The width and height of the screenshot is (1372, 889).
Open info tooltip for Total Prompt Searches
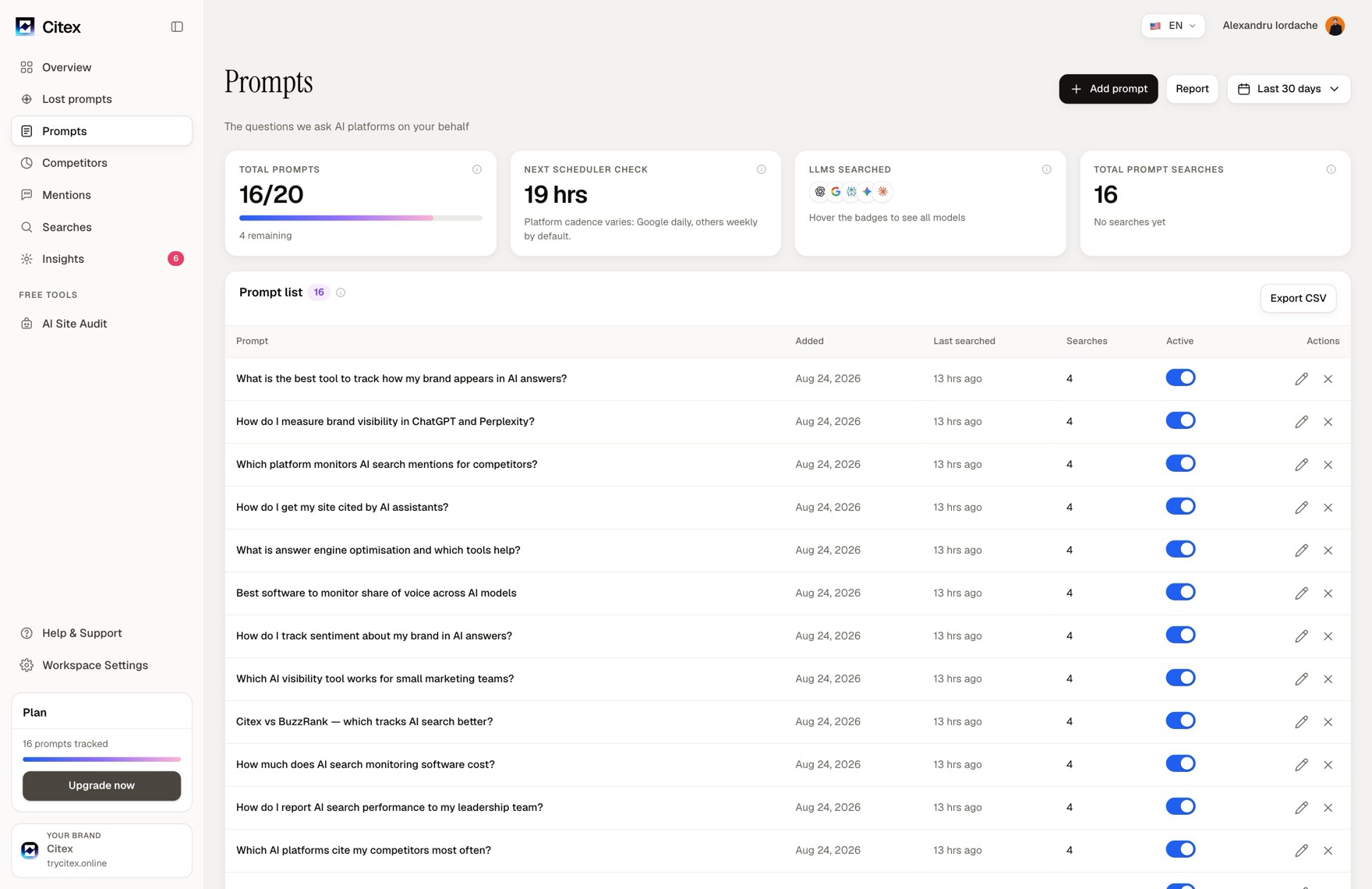click(1331, 169)
